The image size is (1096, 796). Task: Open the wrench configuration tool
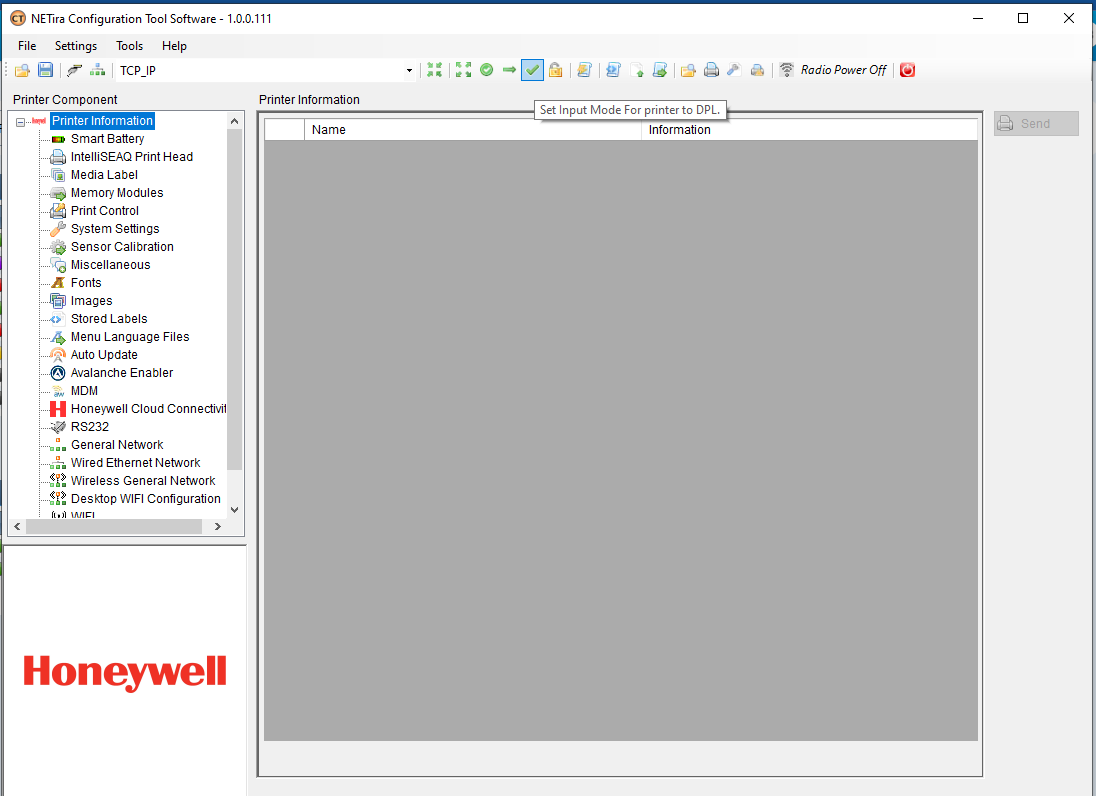[72, 70]
